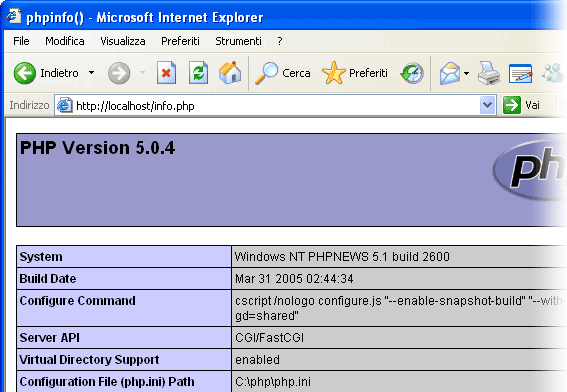
Task: Expand the Mail dropdown arrow
Action: click(466, 73)
